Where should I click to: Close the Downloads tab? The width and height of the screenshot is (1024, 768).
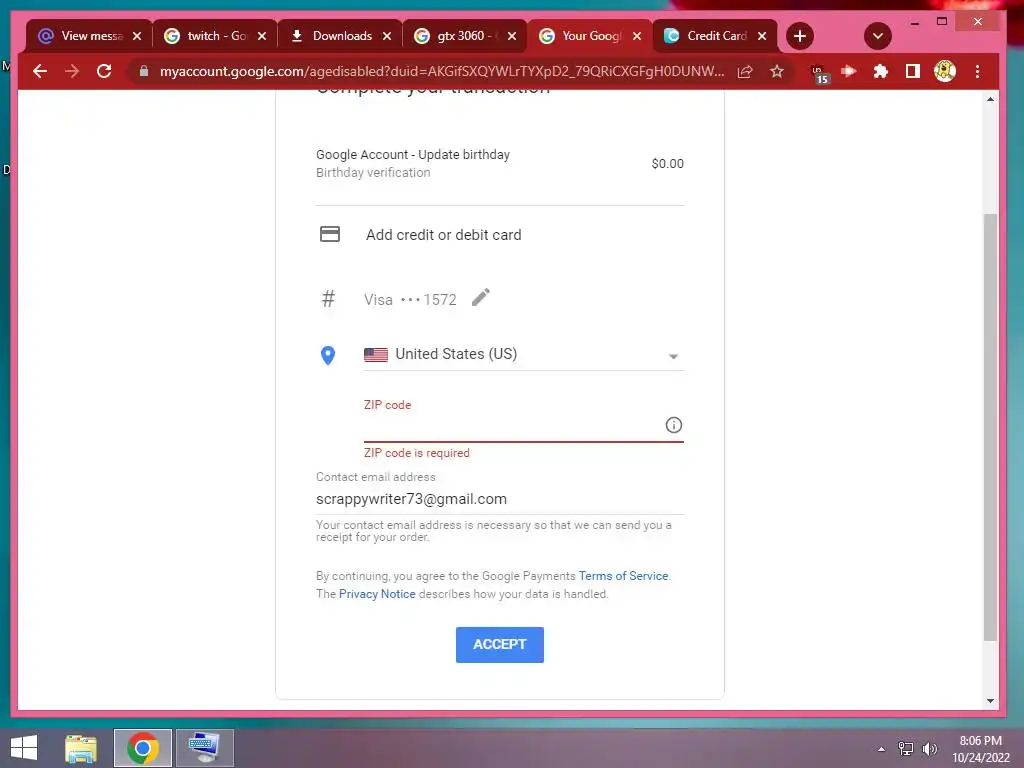pyautogui.click(x=387, y=36)
